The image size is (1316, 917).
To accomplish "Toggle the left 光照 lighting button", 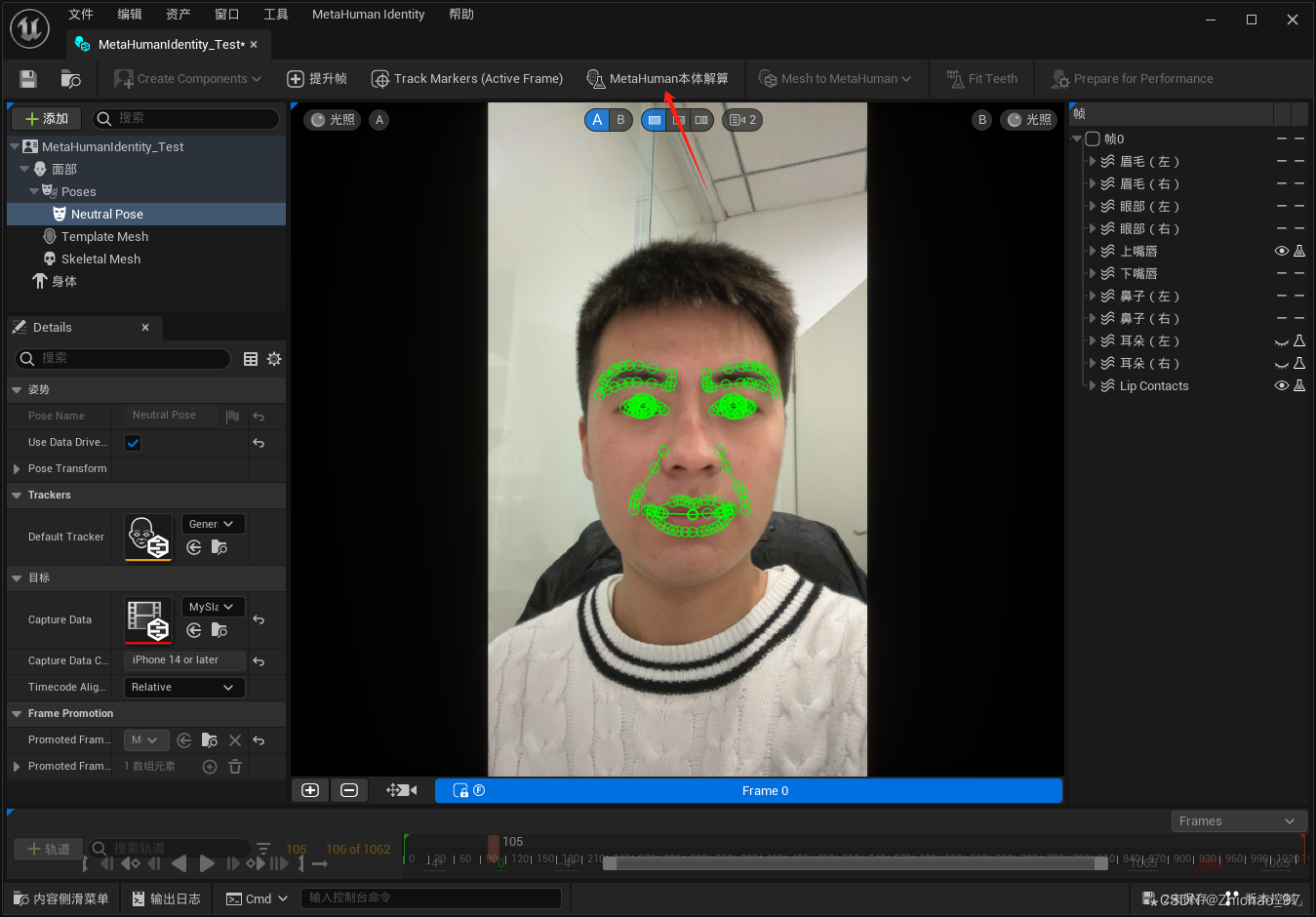I will (333, 120).
